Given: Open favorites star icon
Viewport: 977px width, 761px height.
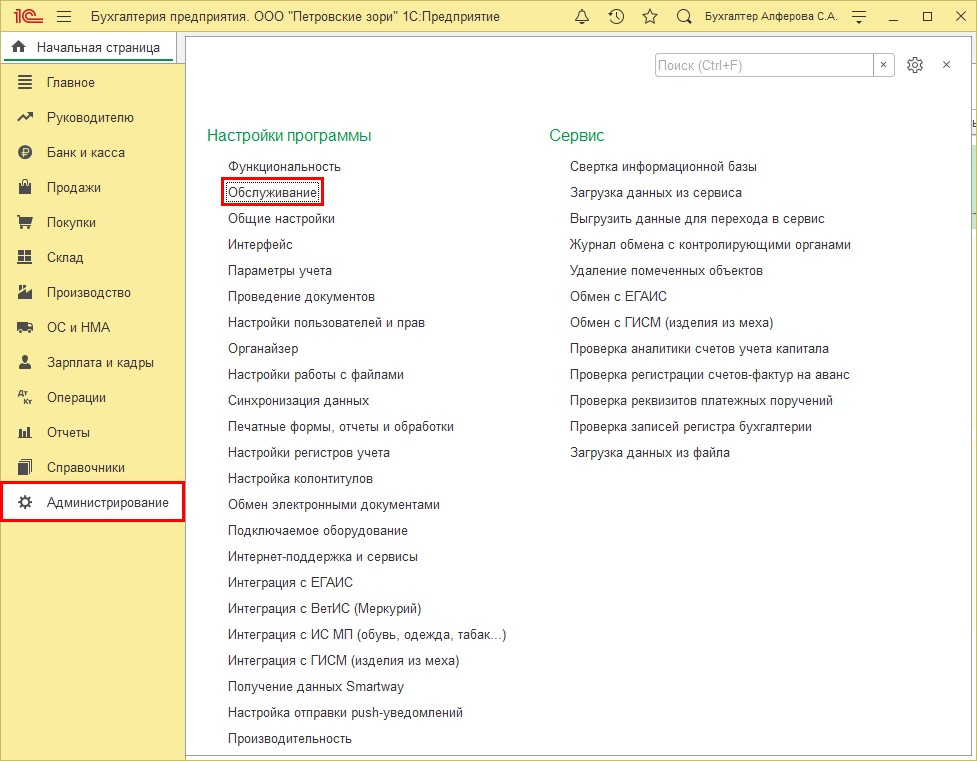Looking at the screenshot, I should (650, 17).
